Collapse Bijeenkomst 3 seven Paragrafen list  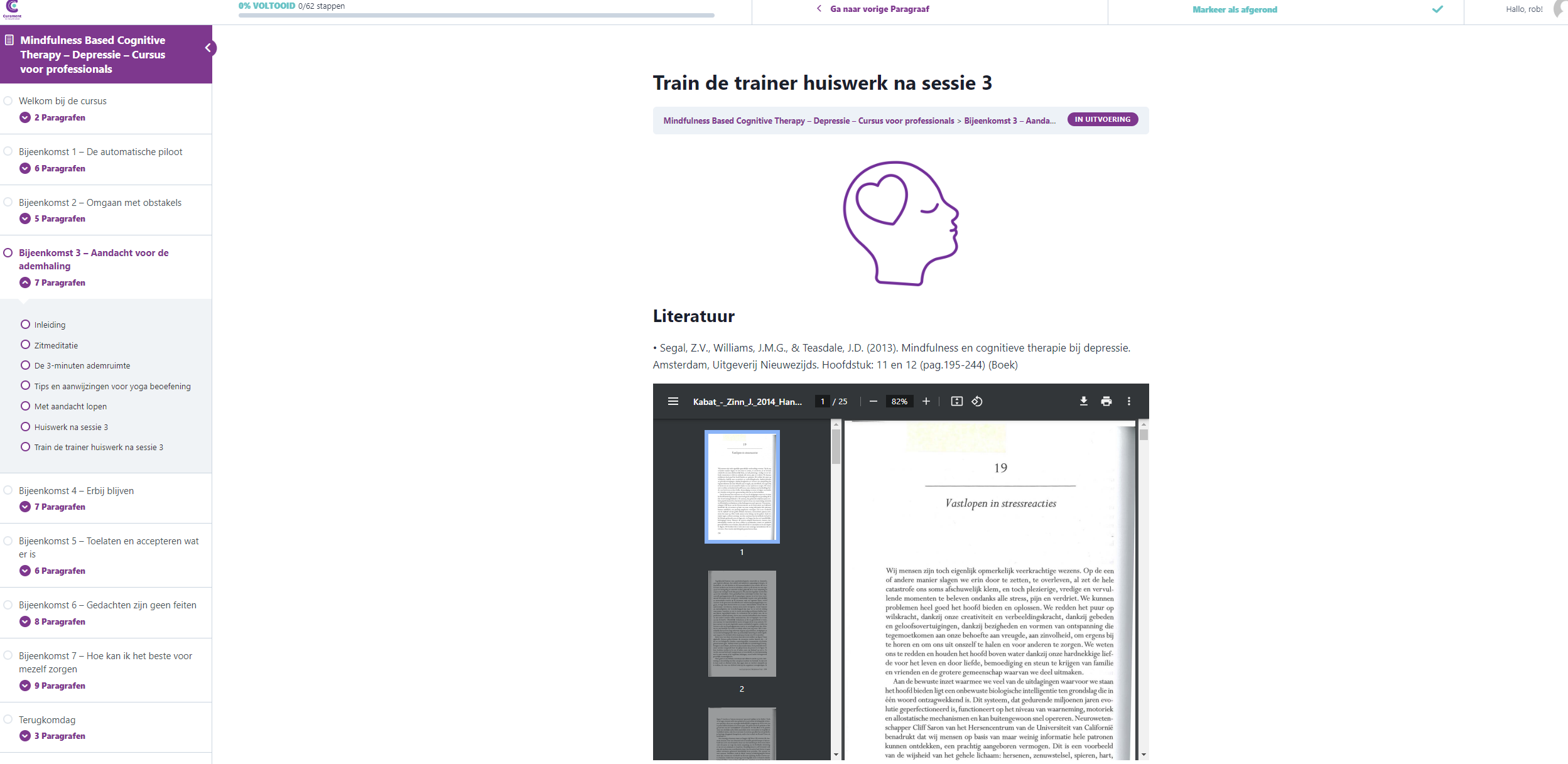pos(25,282)
